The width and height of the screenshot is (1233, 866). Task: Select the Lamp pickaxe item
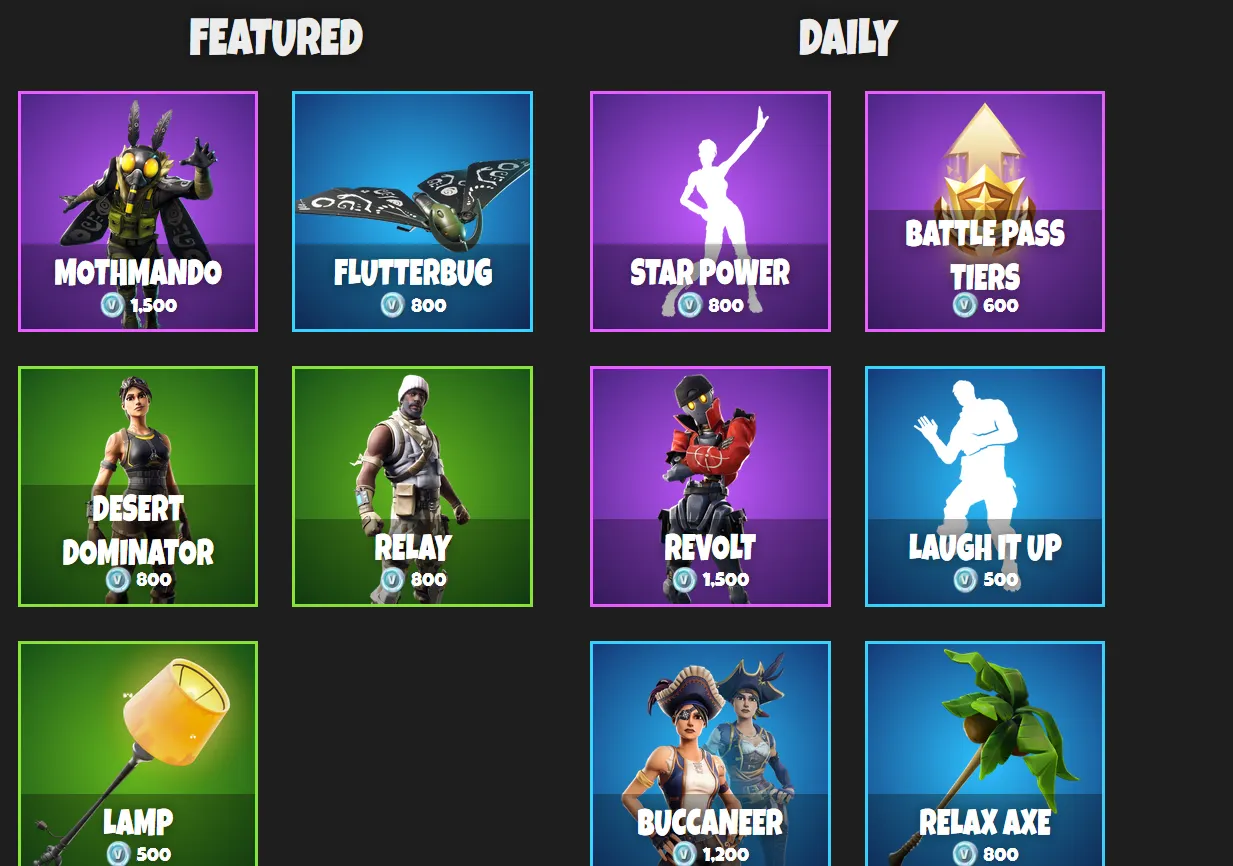click(x=138, y=754)
